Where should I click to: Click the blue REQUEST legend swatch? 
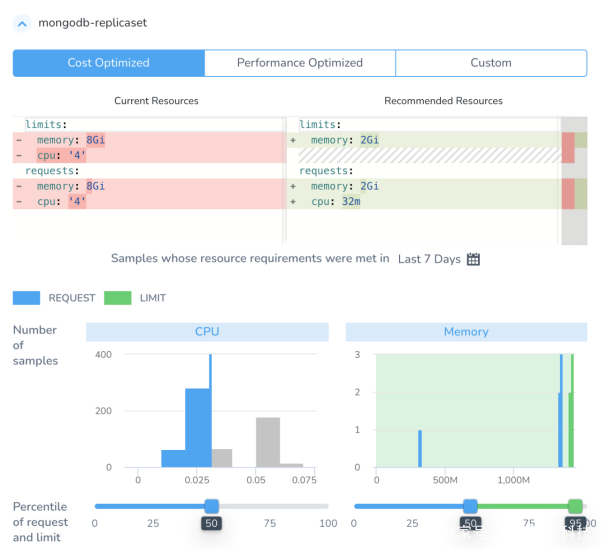pyautogui.click(x=26, y=298)
